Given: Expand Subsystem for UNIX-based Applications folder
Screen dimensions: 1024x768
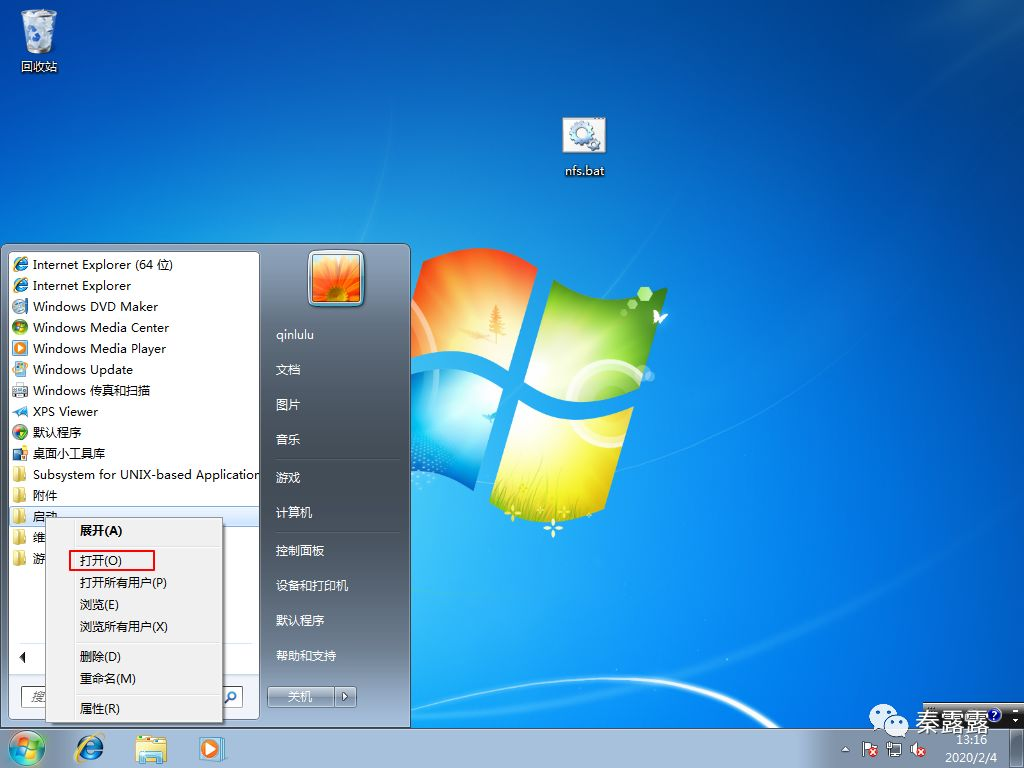Looking at the screenshot, I should 135,474.
